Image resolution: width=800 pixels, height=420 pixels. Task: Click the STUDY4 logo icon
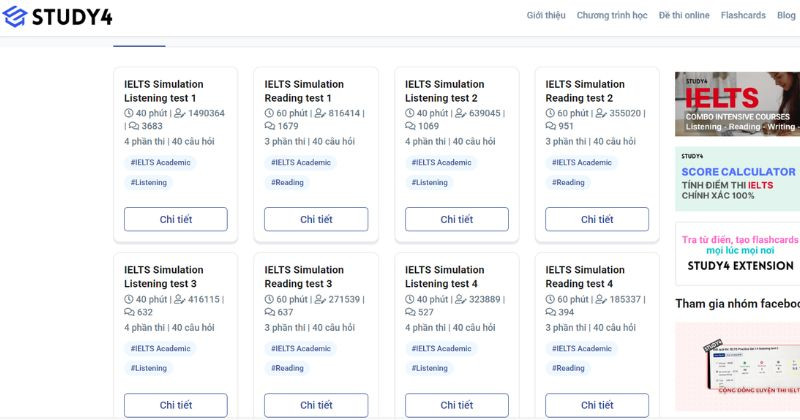(x=15, y=16)
